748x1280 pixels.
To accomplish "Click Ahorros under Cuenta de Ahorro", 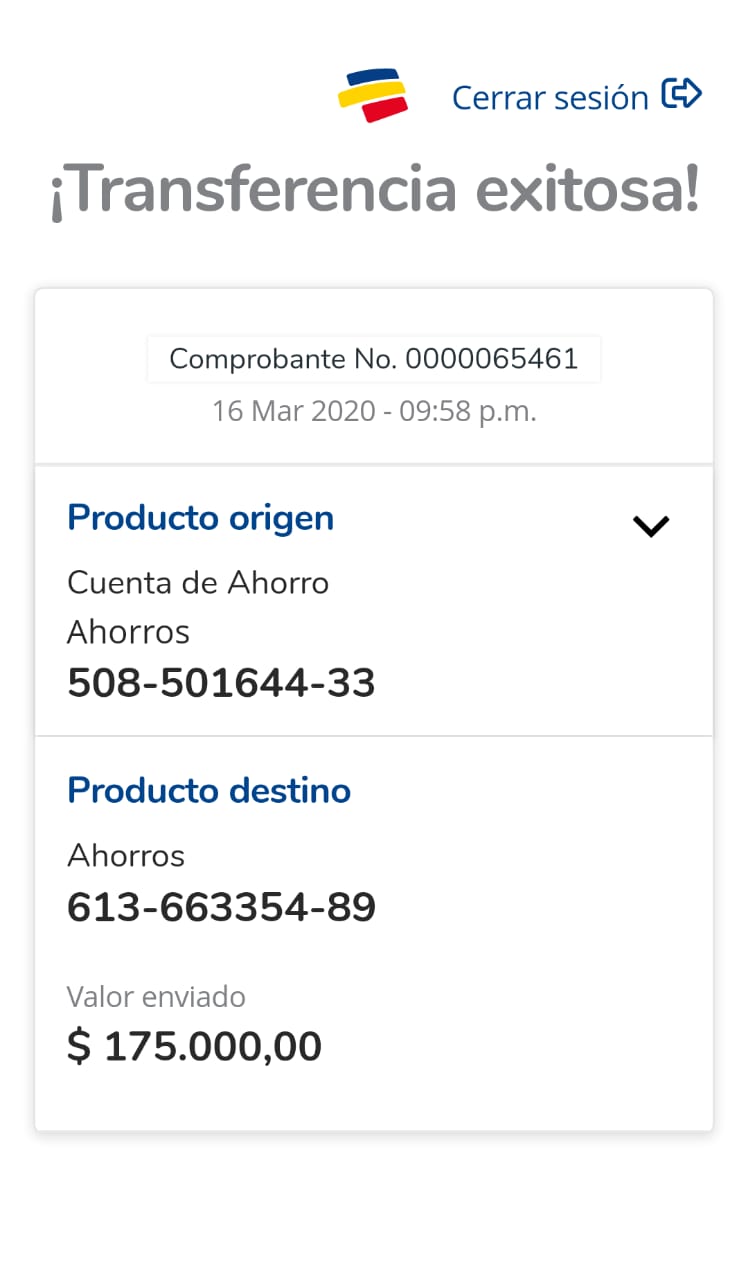I will pos(128,632).
